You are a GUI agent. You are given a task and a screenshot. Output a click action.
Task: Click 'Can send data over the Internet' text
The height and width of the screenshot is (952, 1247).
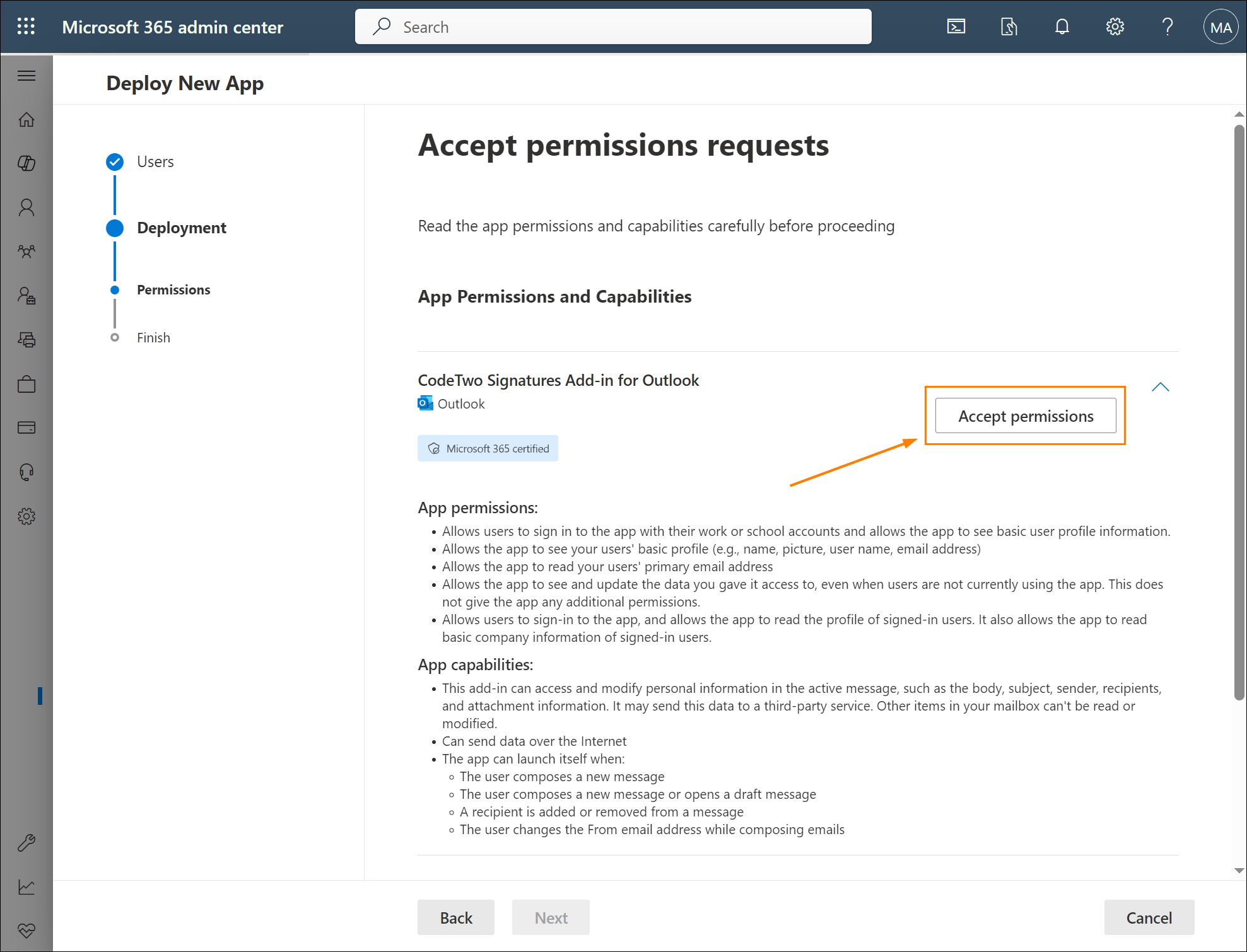pyautogui.click(x=534, y=741)
